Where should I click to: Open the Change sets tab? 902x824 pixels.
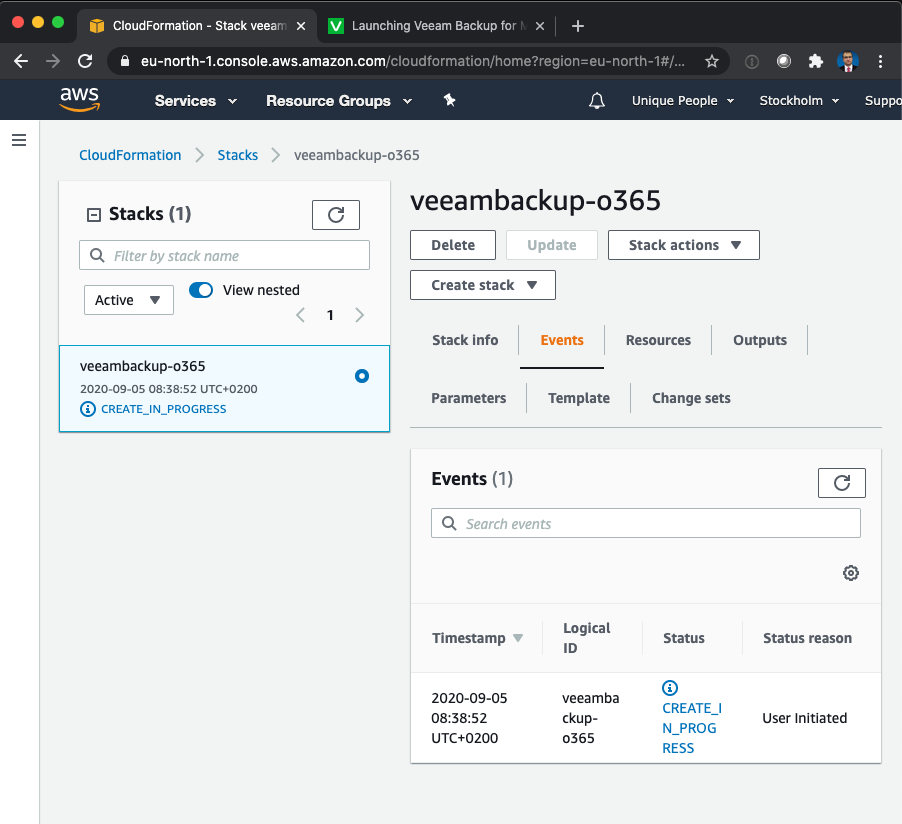point(691,398)
